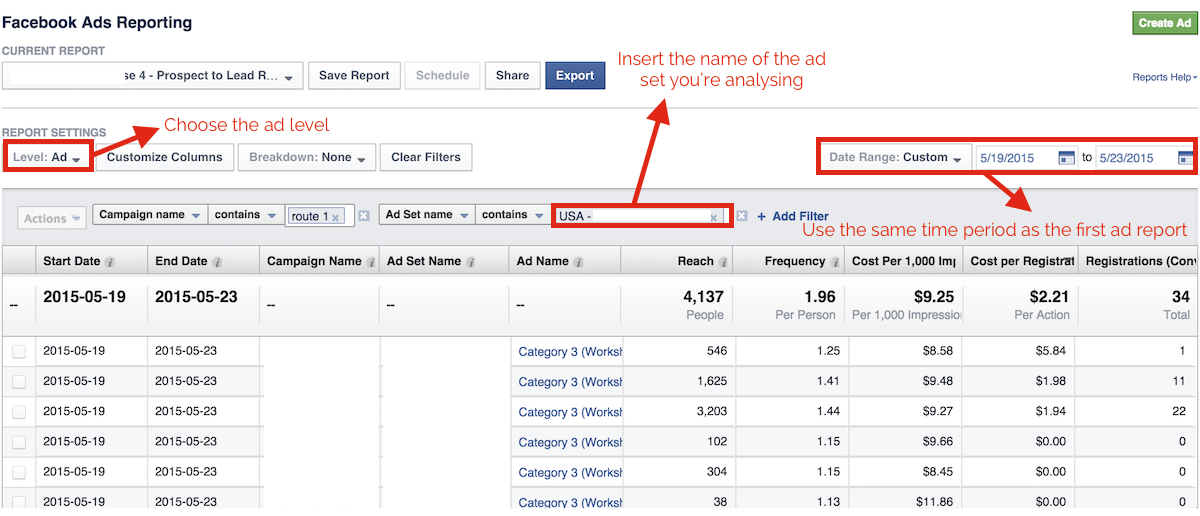Image resolution: width=1200 pixels, height=516 pixels.
Task: Click the + Add Filter link
Action: [x=792, y=216]
